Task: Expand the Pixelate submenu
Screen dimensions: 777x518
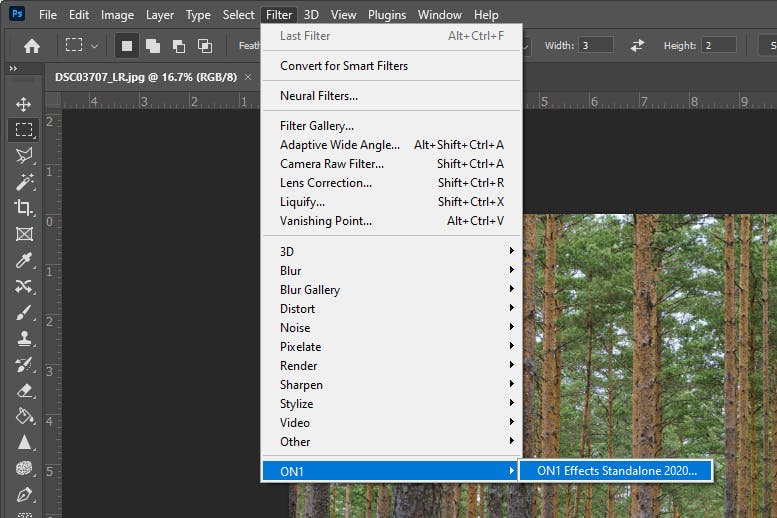Action: (x=391, y=346)
